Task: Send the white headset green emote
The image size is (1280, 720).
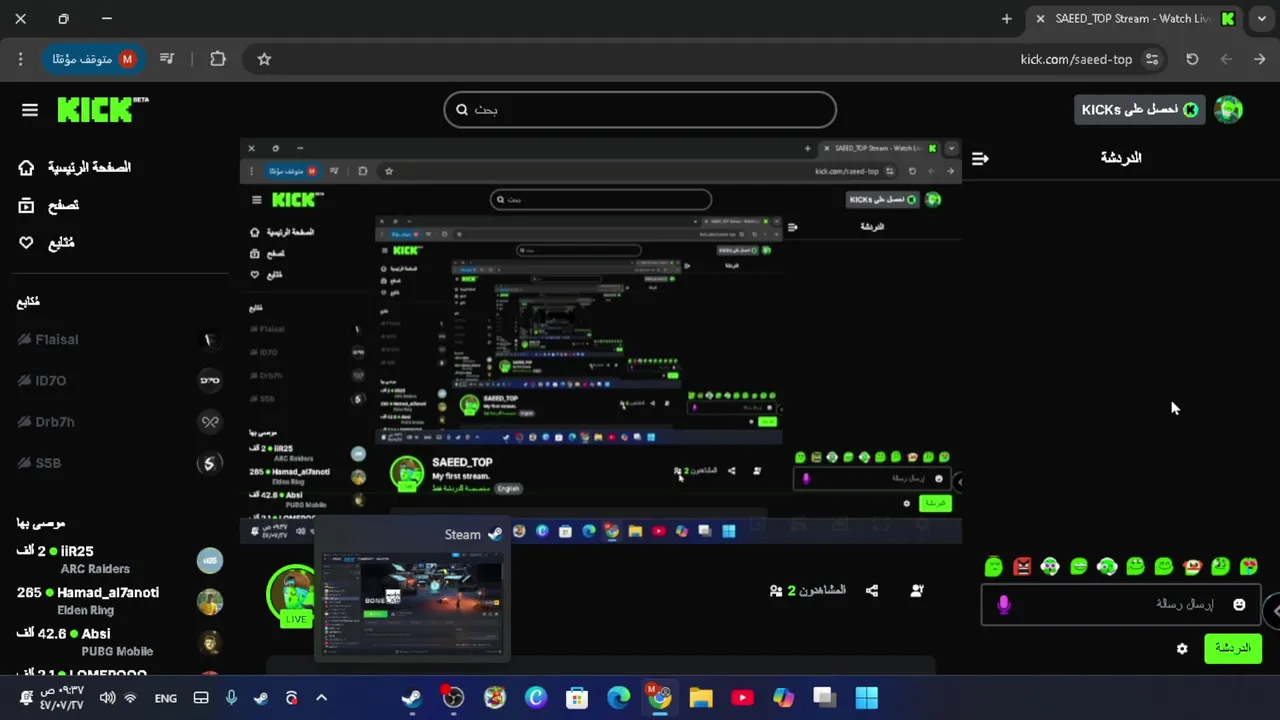Action: click(x=1107, y=566)
